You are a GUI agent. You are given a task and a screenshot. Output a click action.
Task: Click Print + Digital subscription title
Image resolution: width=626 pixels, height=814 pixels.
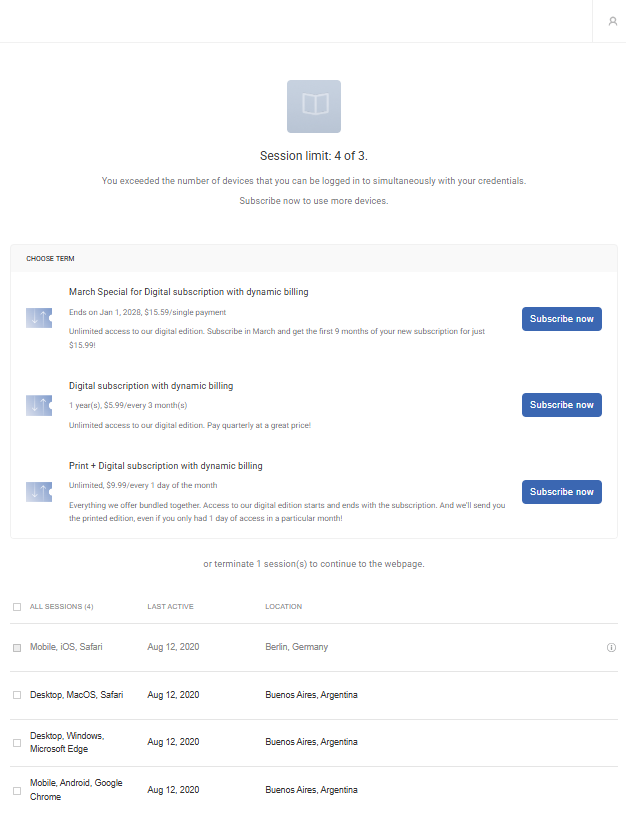166,466
